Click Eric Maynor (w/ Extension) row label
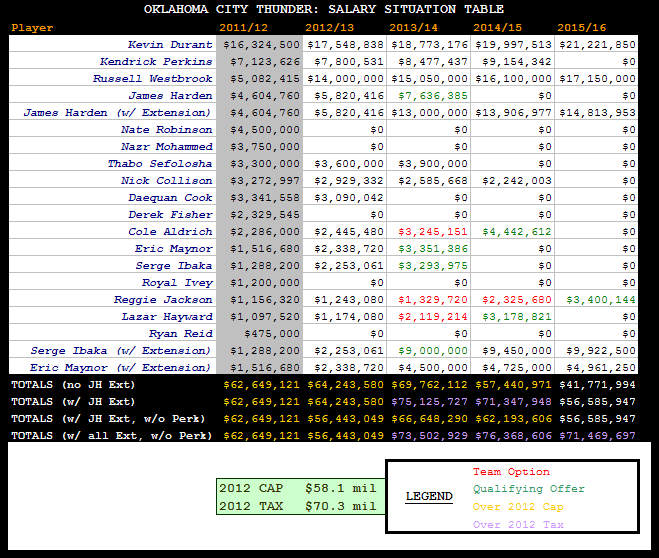This screenshot has height=558, width=659. point(120,368)
